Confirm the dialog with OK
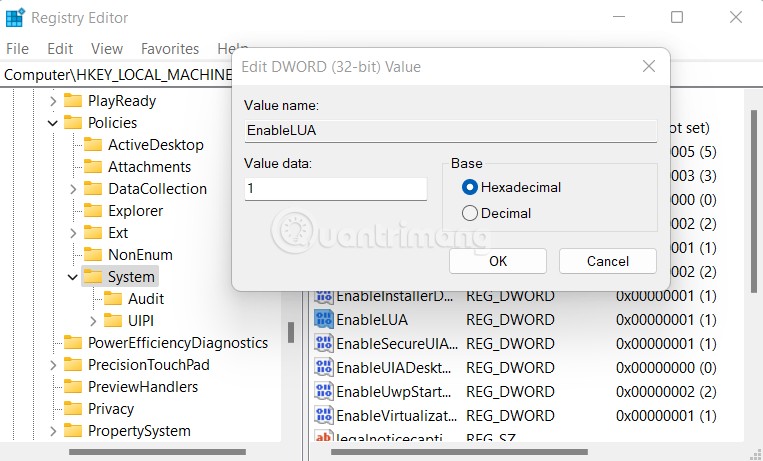Image resolution: width=763 pixels, height=461 pixels. 498,261
